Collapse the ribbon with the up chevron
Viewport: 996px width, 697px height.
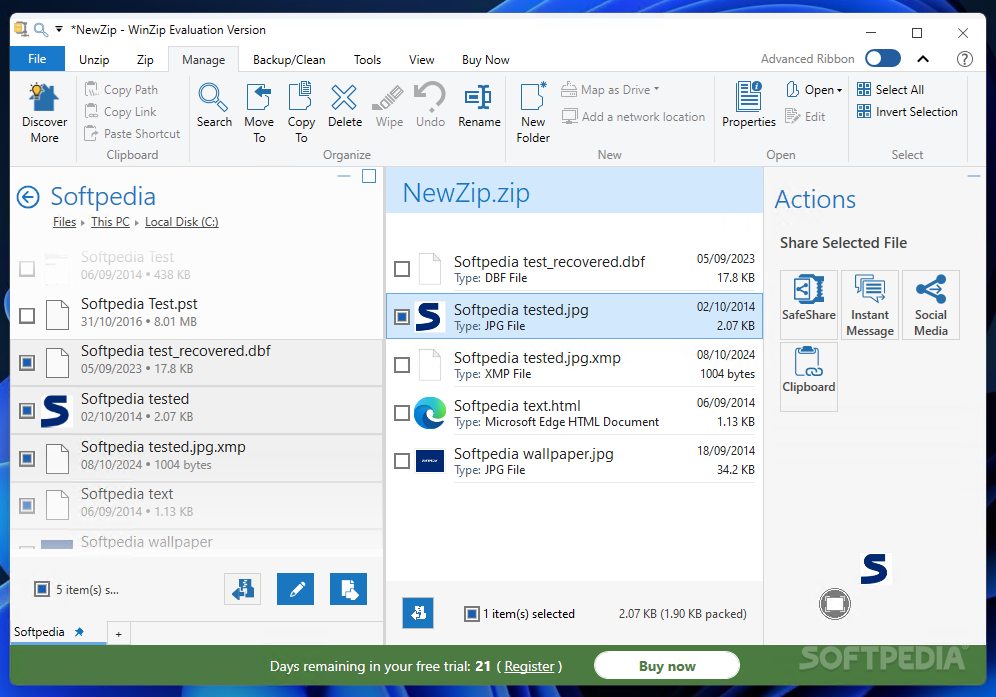pos(923,59)
